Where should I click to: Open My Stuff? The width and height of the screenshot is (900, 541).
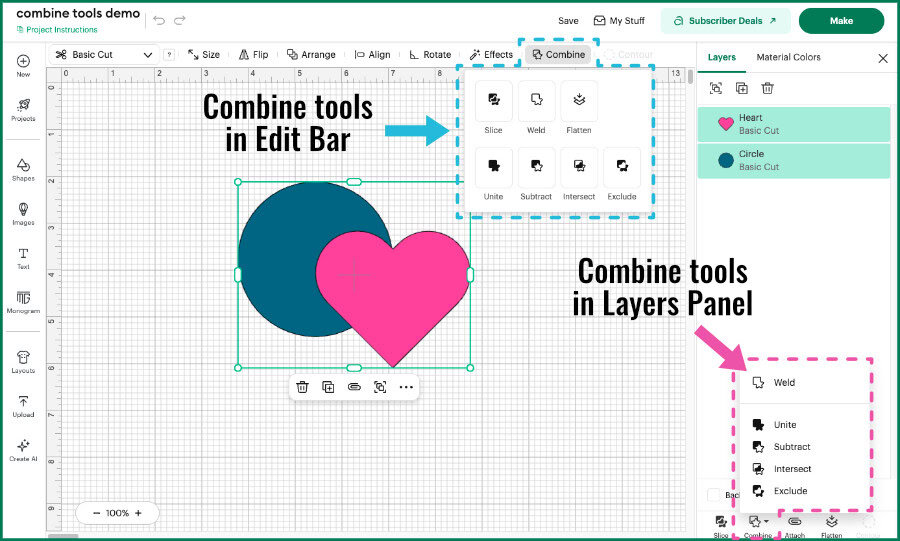[619, 21]
